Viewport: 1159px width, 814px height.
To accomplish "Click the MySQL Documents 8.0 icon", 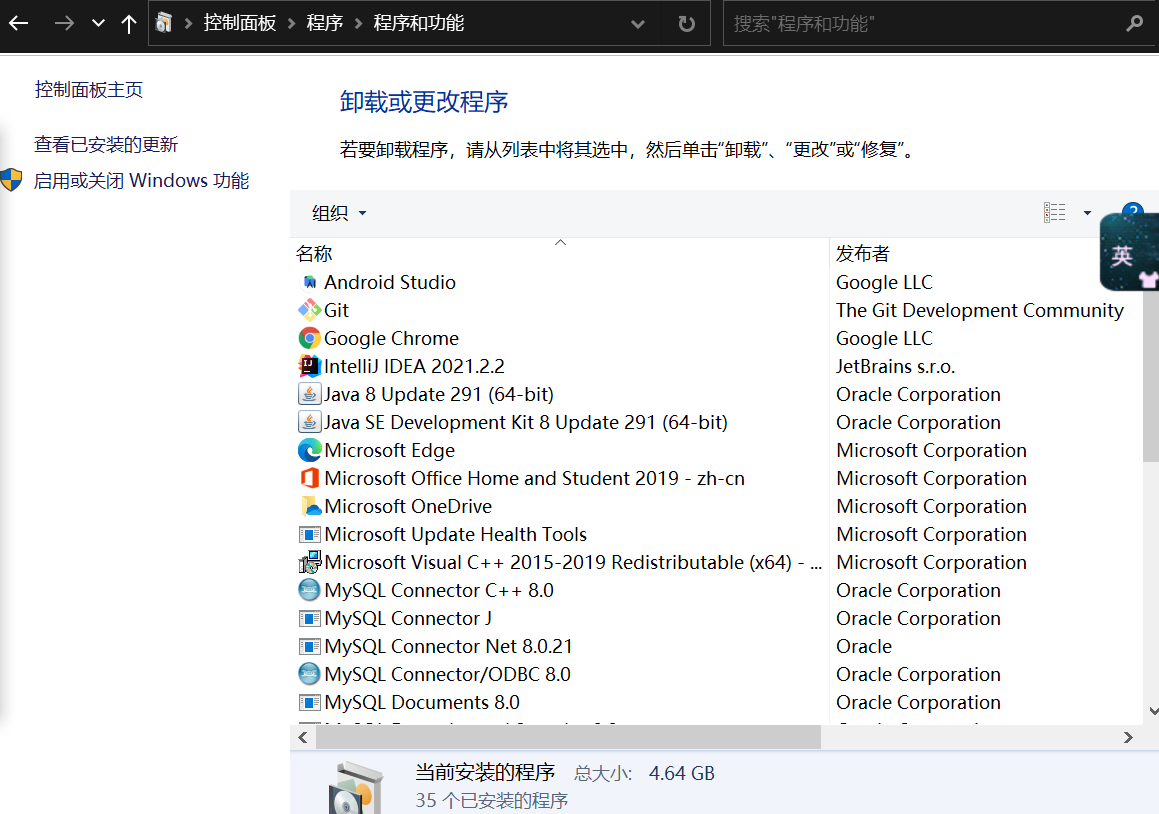I will [310, 702].
